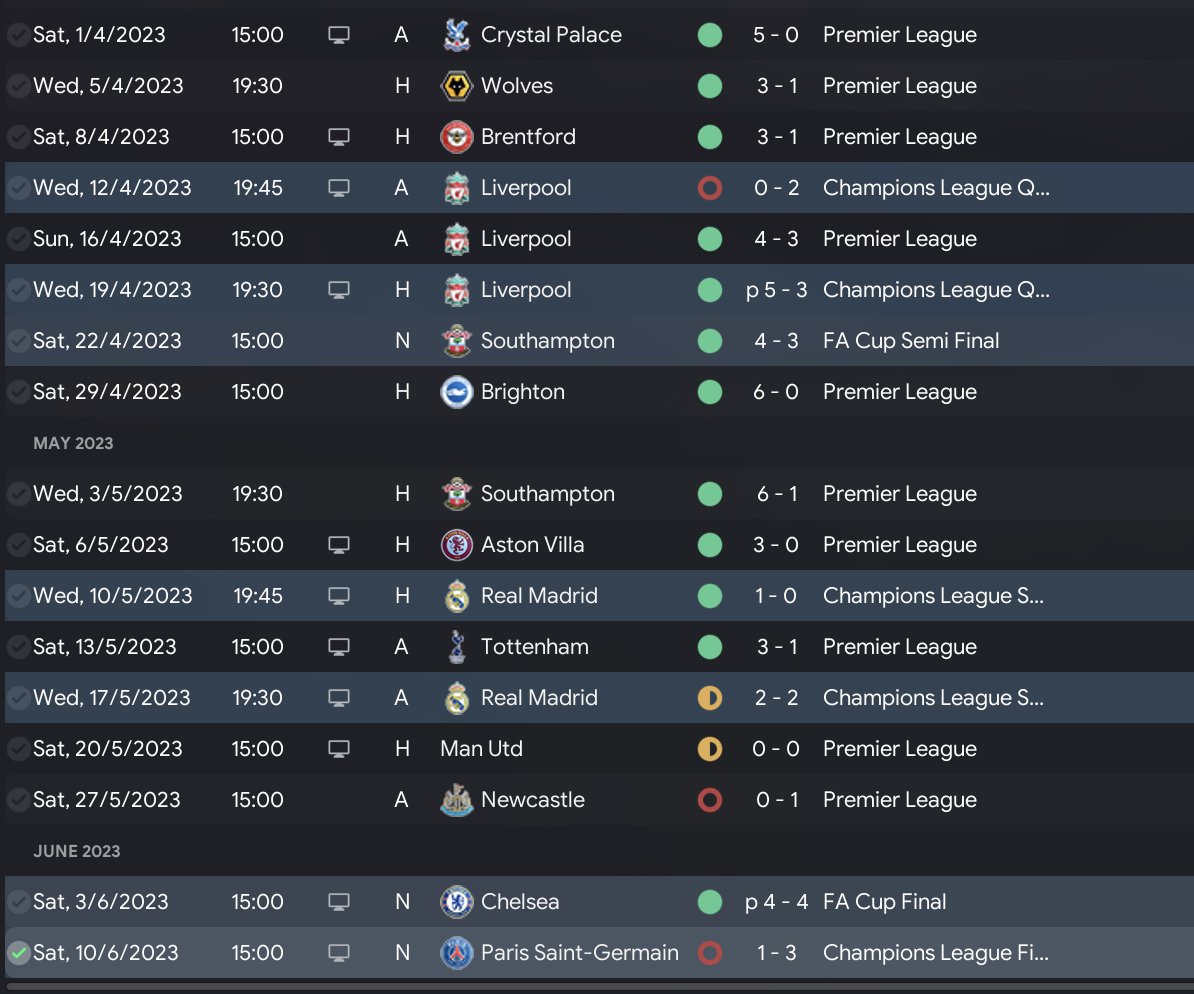
Task: Click the Chelsea club badge icon
Action: point(456,902)
